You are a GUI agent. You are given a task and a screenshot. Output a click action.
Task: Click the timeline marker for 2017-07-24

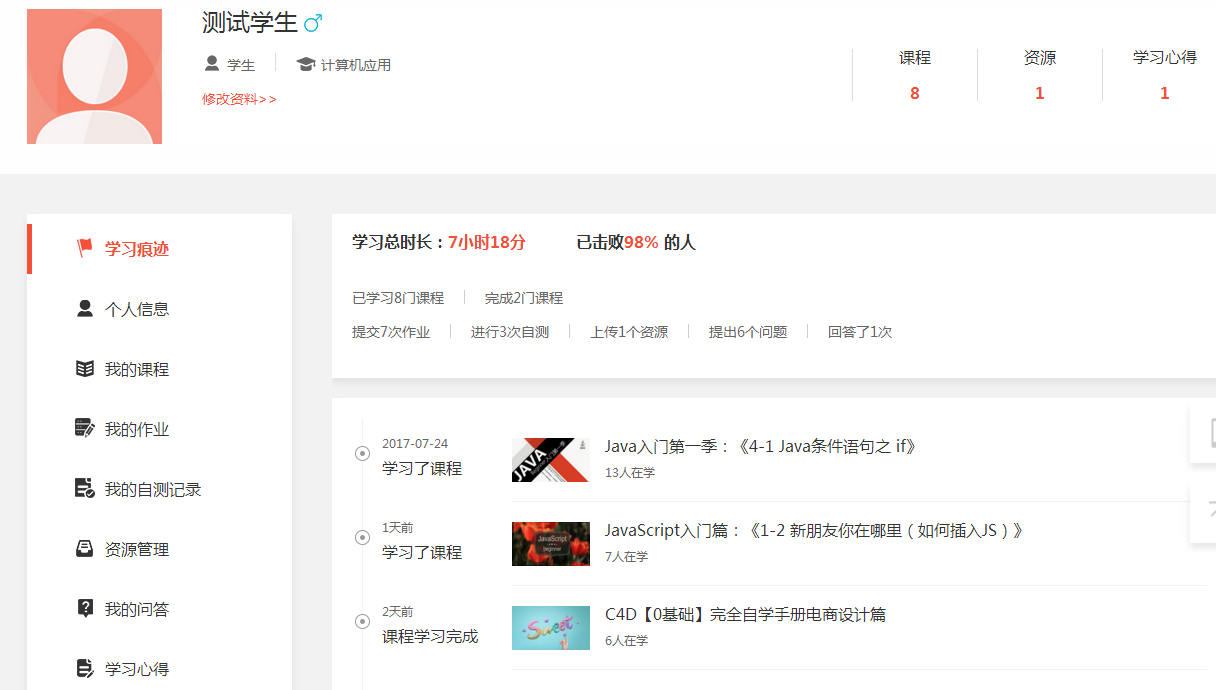click(362, 454)
